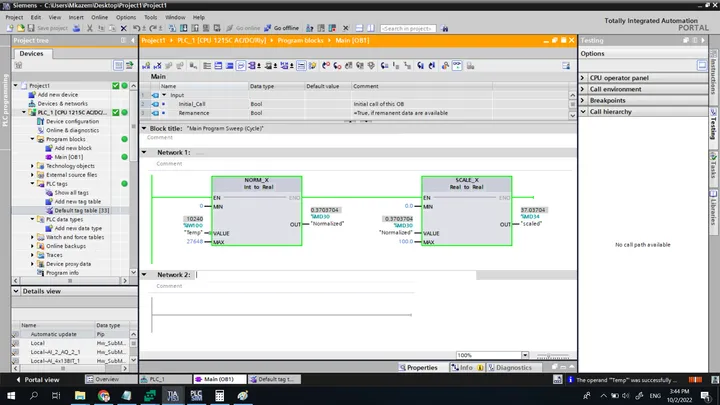Viewport: 720px width, 405px height.
Task: Open the Chrome browser from taskbar
Action: click(x=103, y=395)
